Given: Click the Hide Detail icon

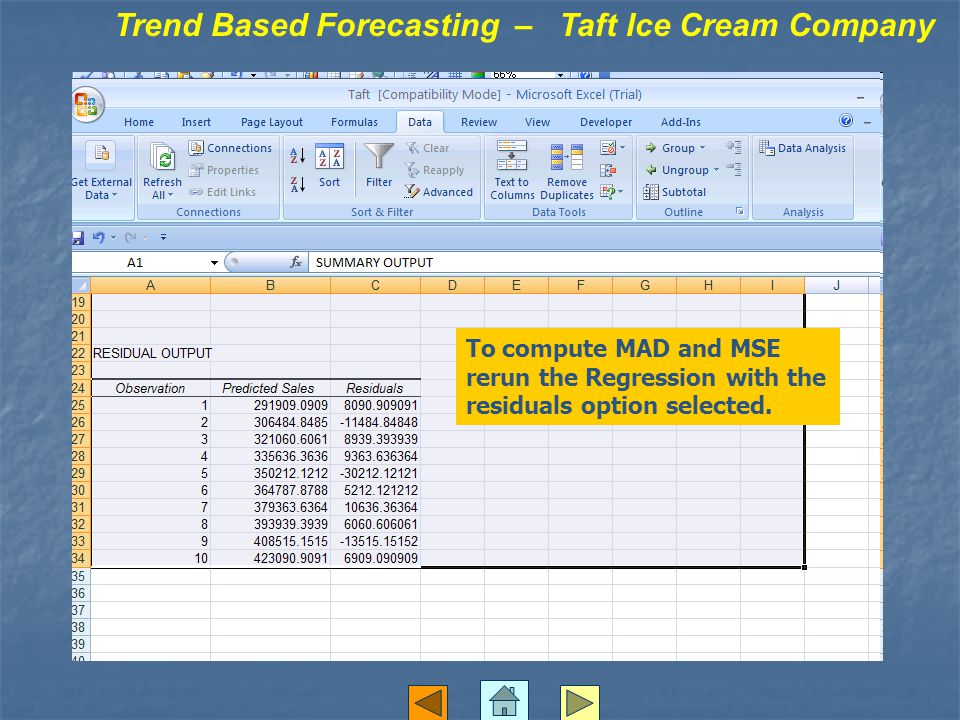Looking at the screenshot, I should tap(733, 168).
